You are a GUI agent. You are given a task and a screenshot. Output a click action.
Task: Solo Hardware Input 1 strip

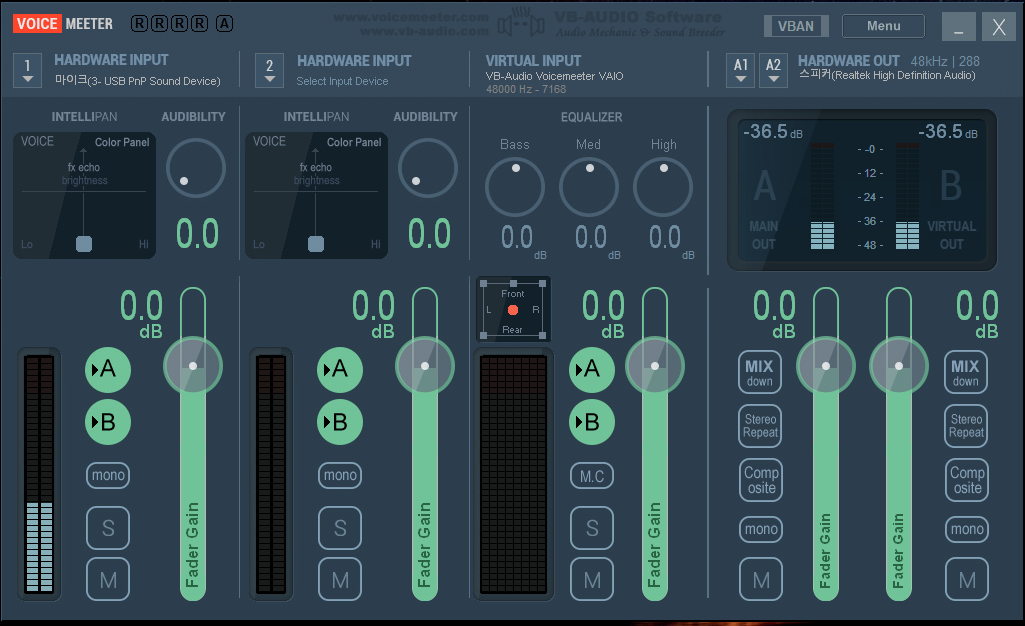(108, 528)
